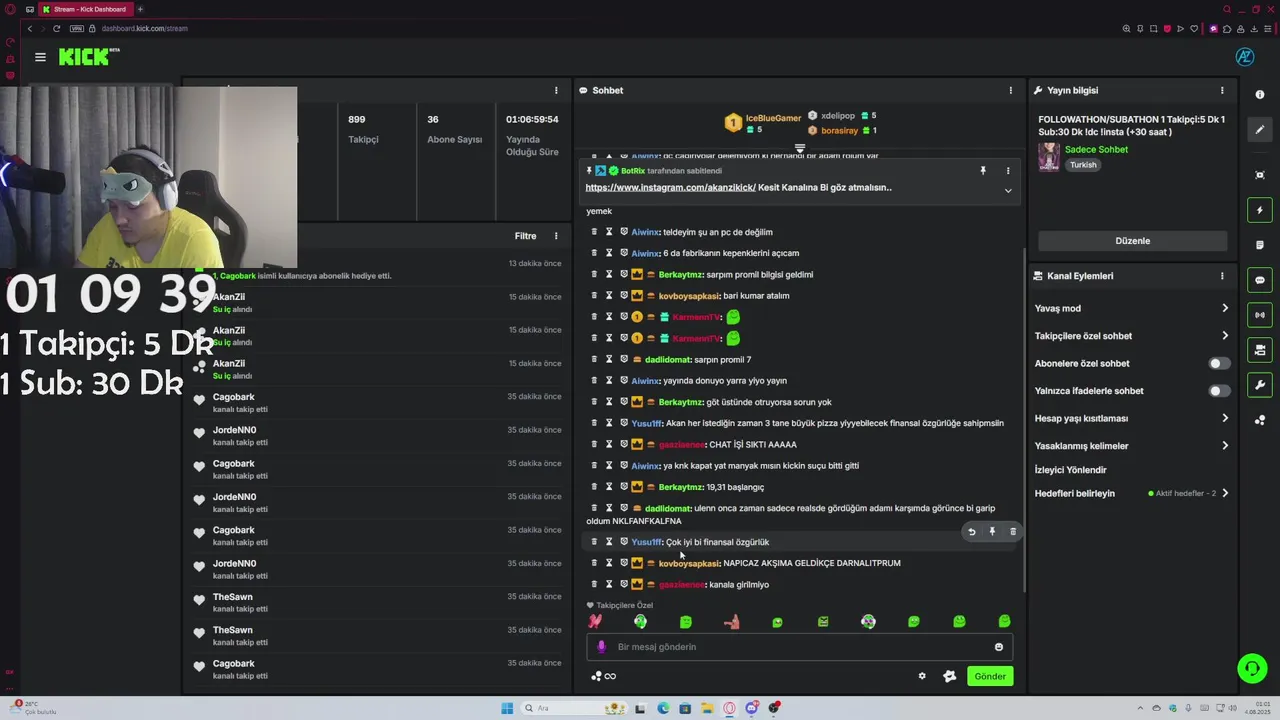Click reply arrow on Yusu1ff's finansal özgürlük message
1280x720 pixels.
(x=971, y=532)
